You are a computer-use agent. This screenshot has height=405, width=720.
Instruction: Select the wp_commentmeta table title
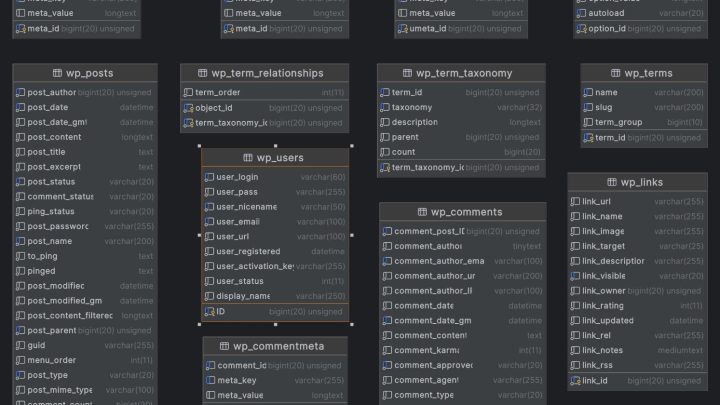[278, 346]
